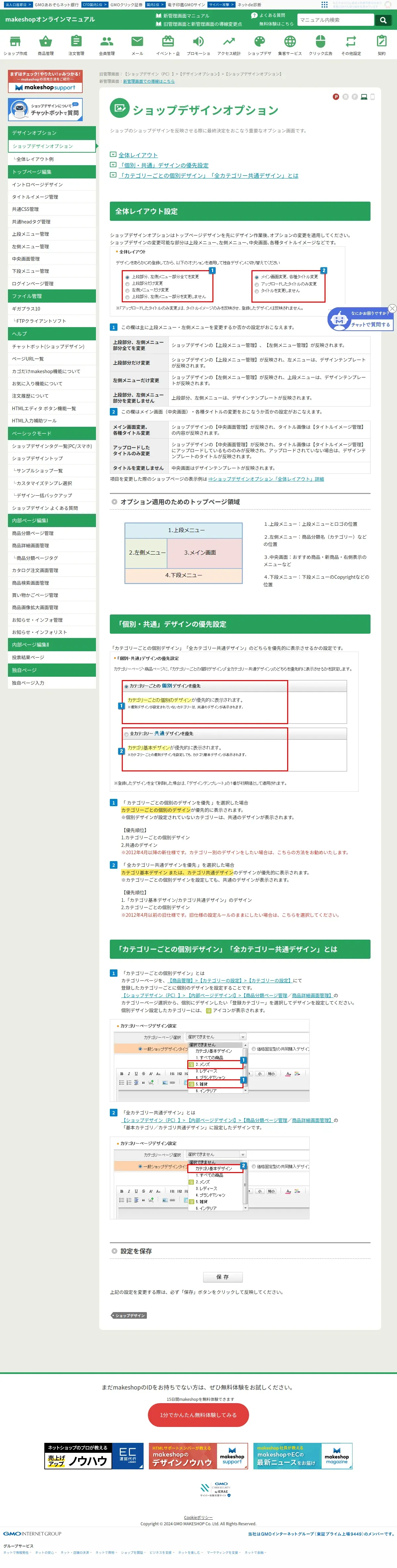
Task: Open the トップページ編集 sidebar section
Action: click(x=52, y=172)
